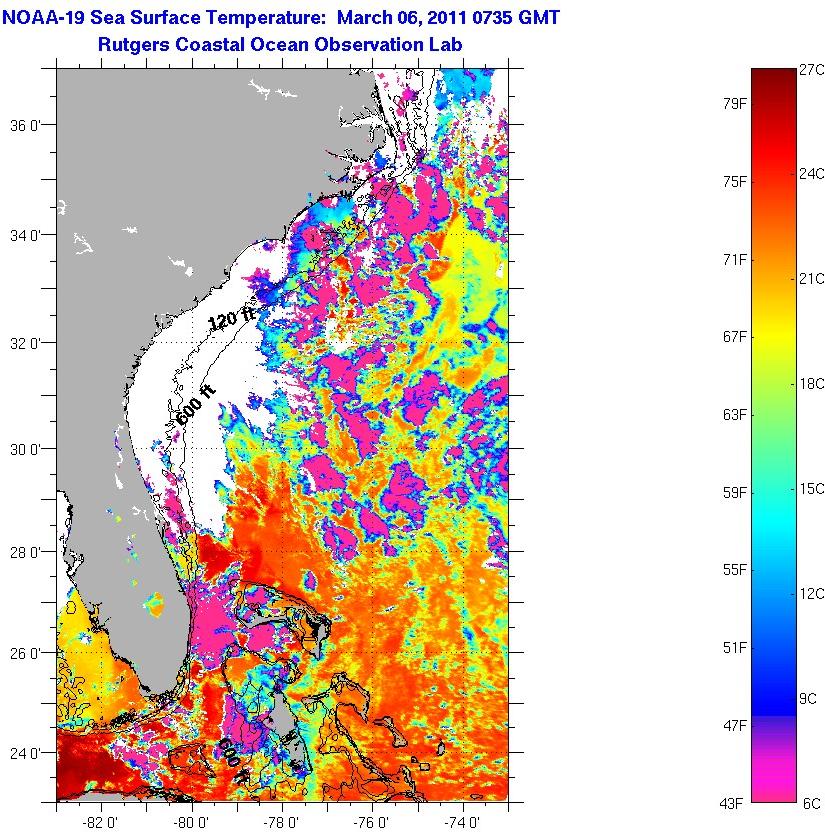Click the Rutgers Coastal Ocean Observation Lab subtitle
825x832 pixels.
tap(280, 44)
